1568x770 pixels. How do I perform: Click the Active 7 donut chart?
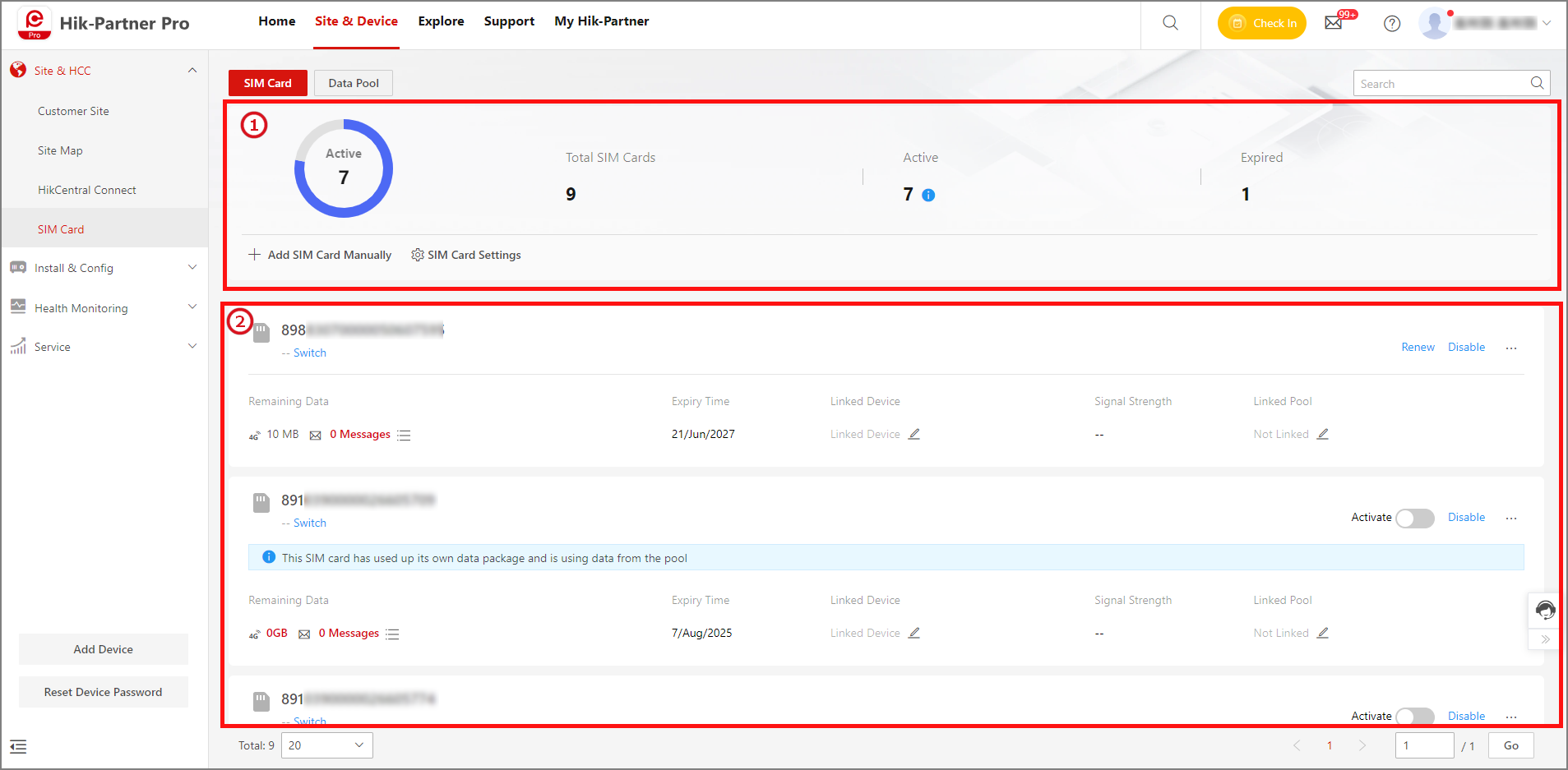tap(344, 168)
